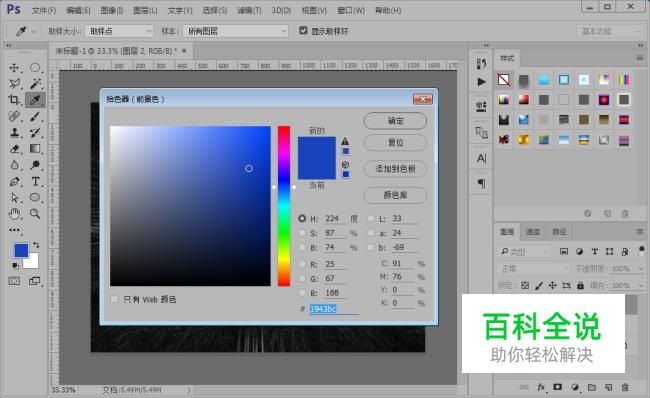
Task: Select the Healing Brush tool
Action: [15, 116]
